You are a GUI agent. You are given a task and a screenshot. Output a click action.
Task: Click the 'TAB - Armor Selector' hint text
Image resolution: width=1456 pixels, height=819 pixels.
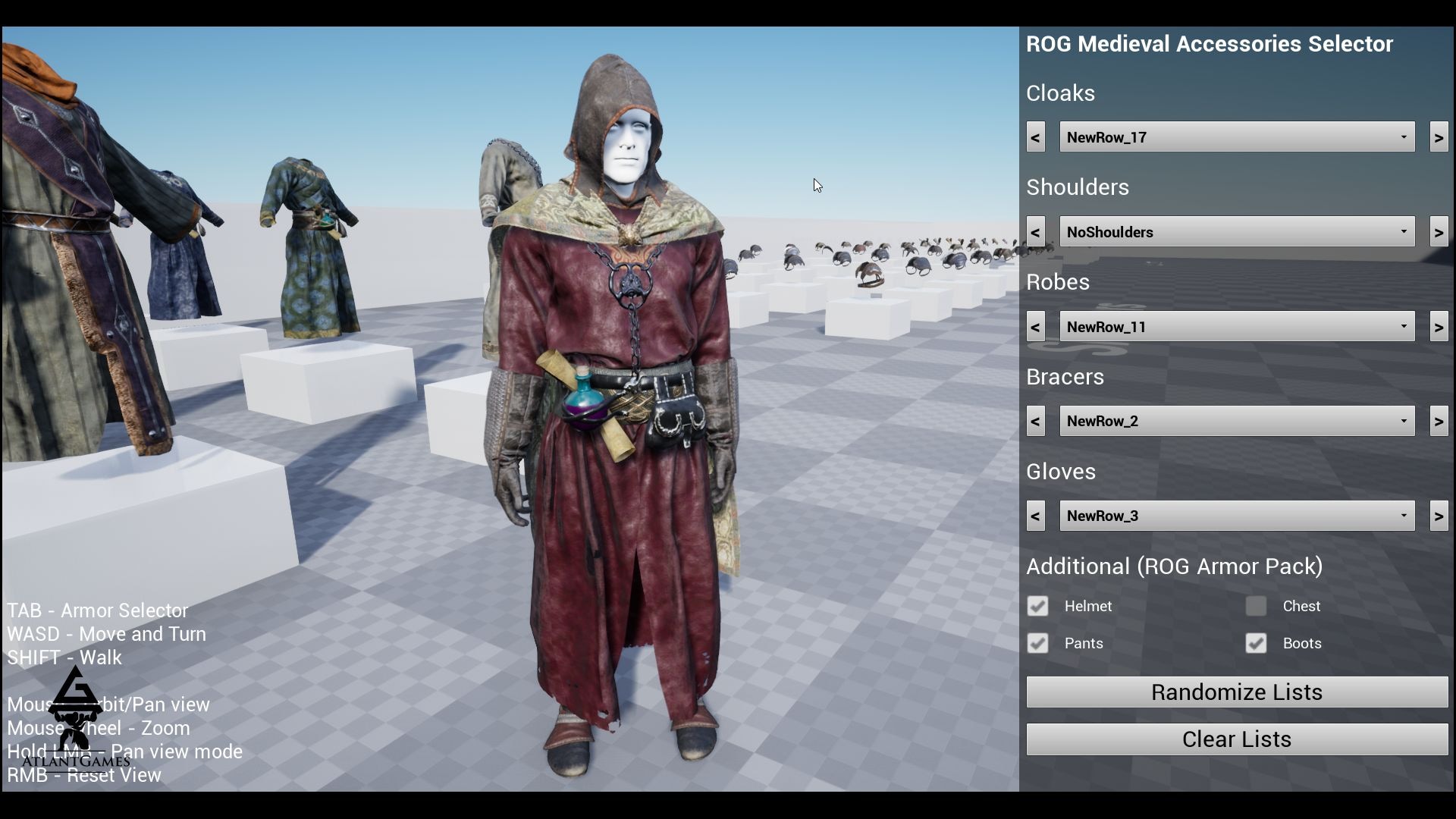click(x=97, y=610)
